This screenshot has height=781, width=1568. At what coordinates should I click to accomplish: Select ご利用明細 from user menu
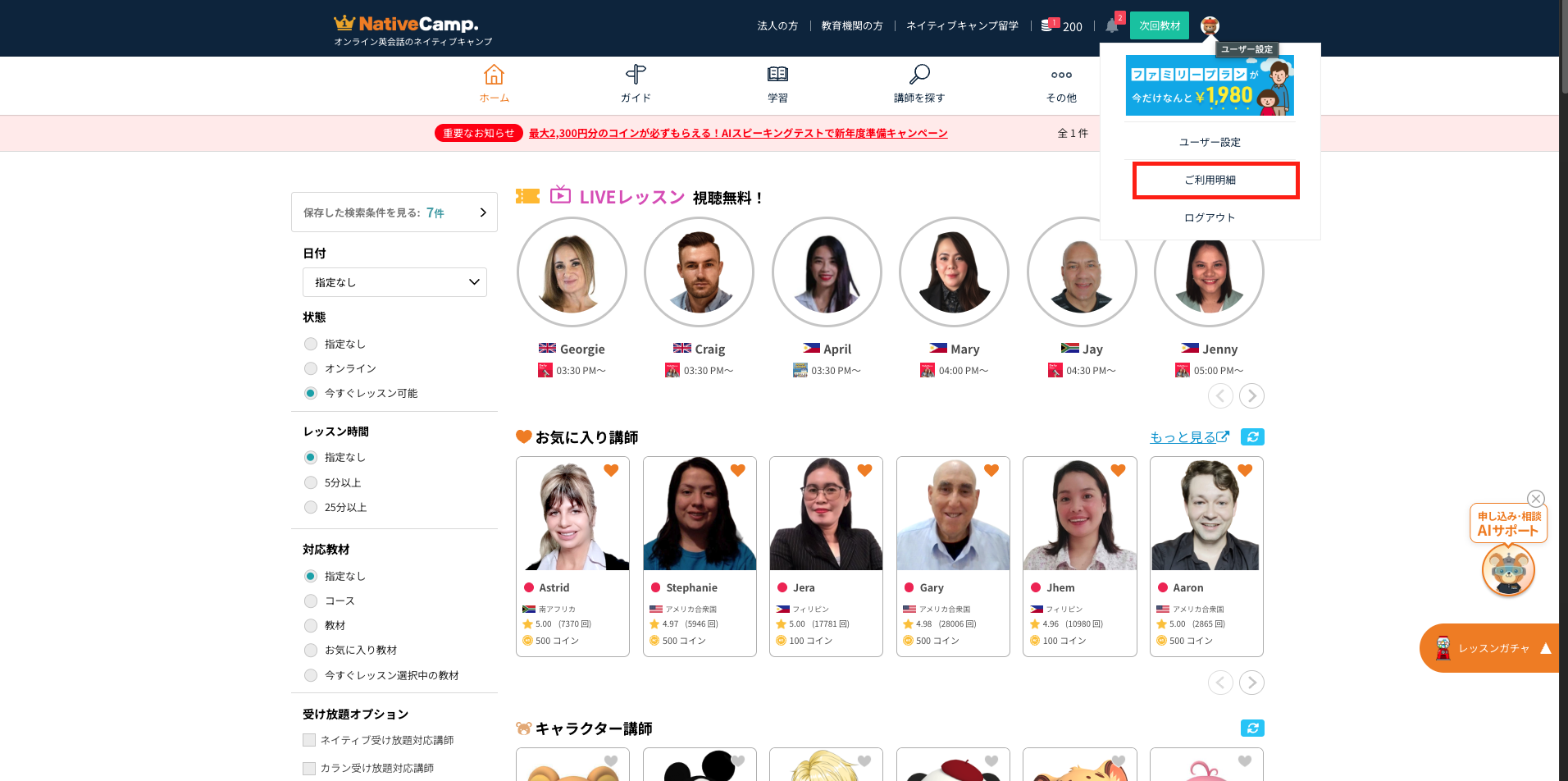point(1210,180)
